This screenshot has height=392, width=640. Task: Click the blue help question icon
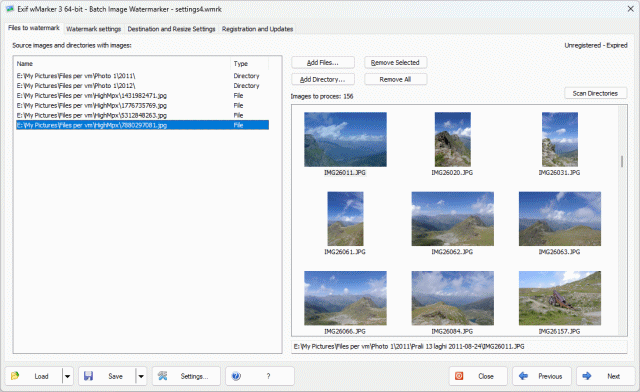coord(236,376)
